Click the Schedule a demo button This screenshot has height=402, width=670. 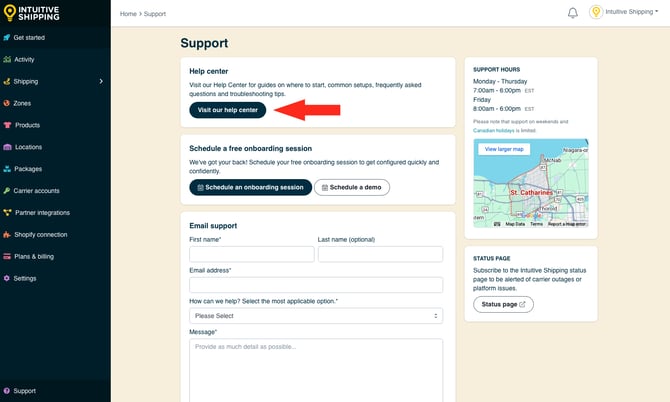click(352, 187)
